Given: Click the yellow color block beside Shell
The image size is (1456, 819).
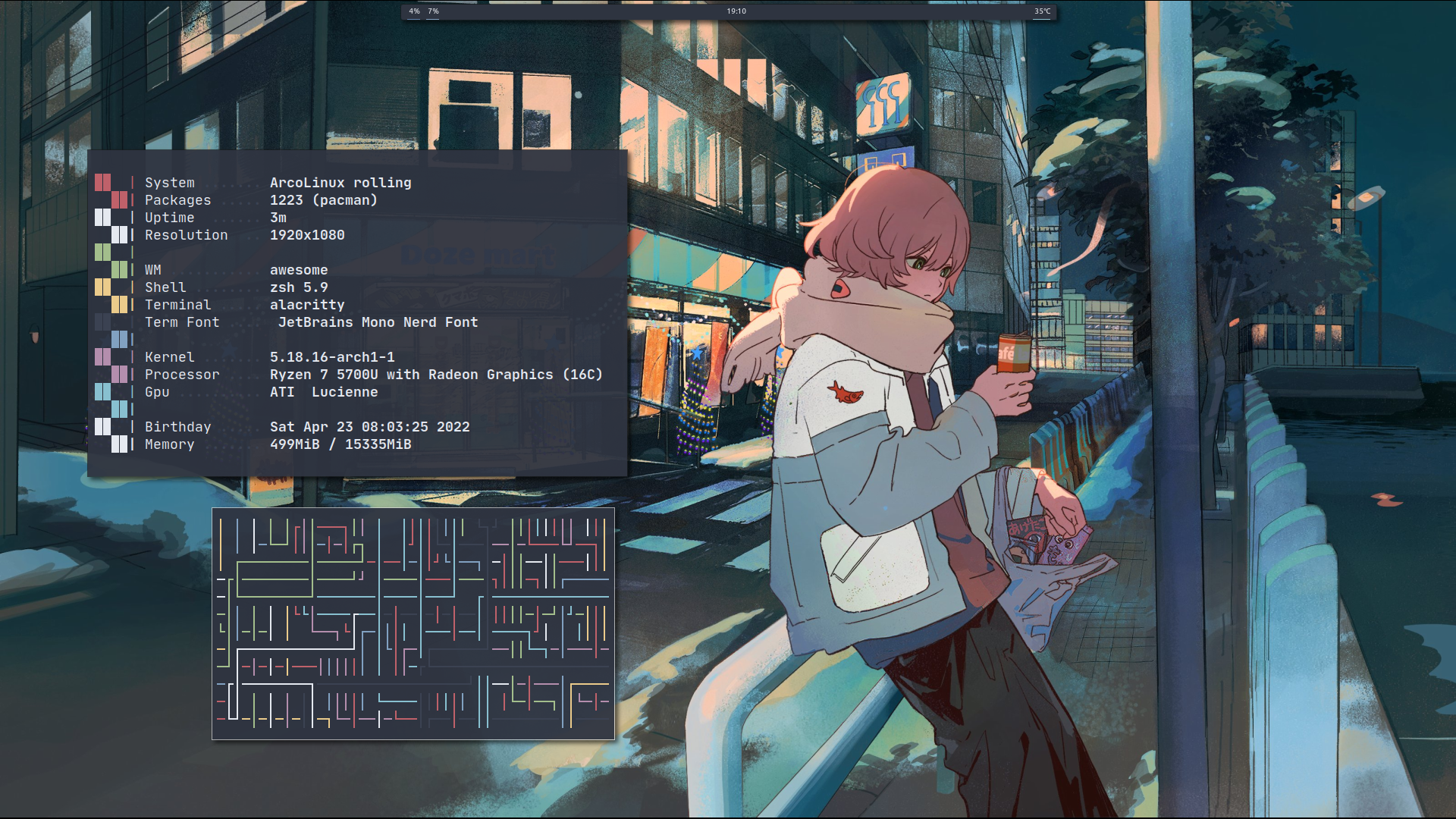Looking at the screenshot, I should pos(103,287).
